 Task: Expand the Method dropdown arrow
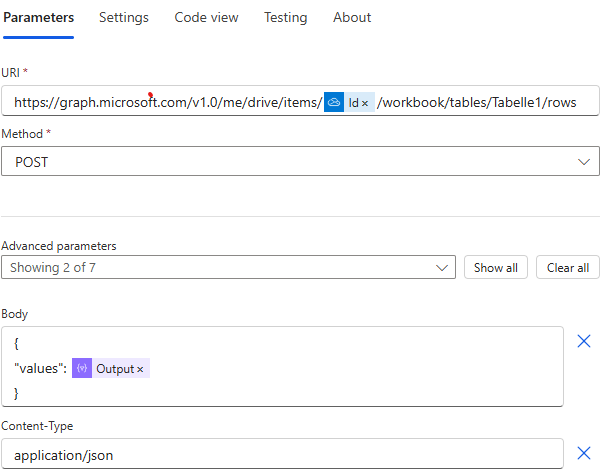click(585, 161)
